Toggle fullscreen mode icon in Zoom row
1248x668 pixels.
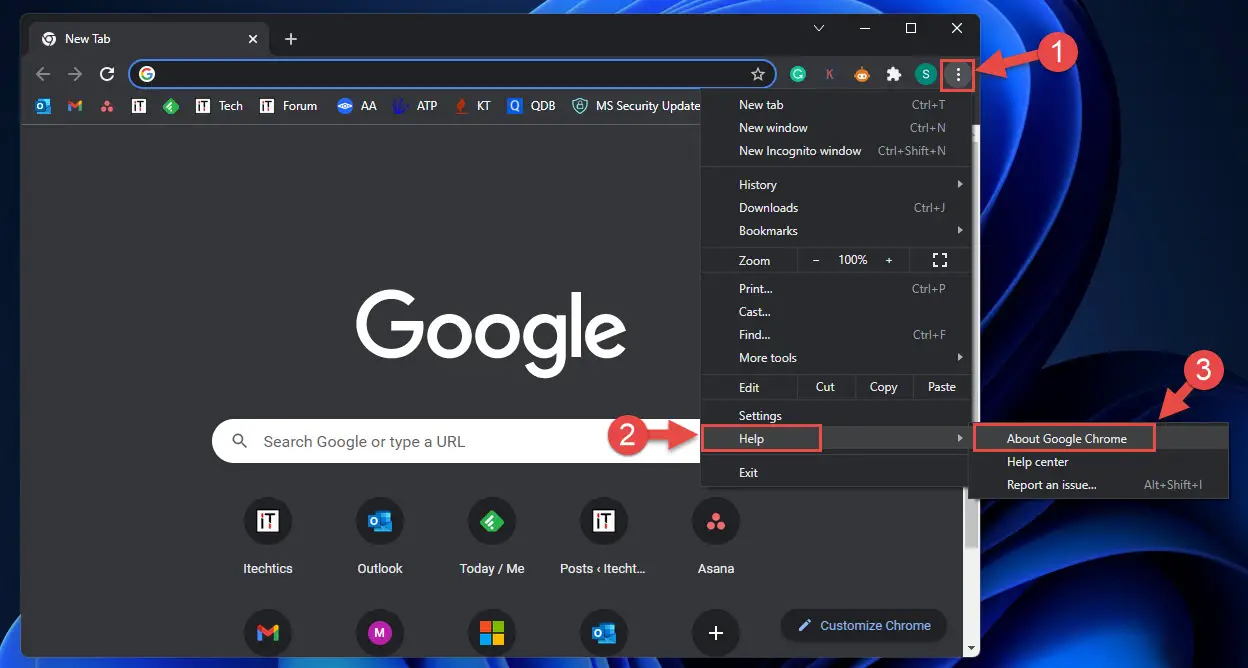tap(939, 260)
